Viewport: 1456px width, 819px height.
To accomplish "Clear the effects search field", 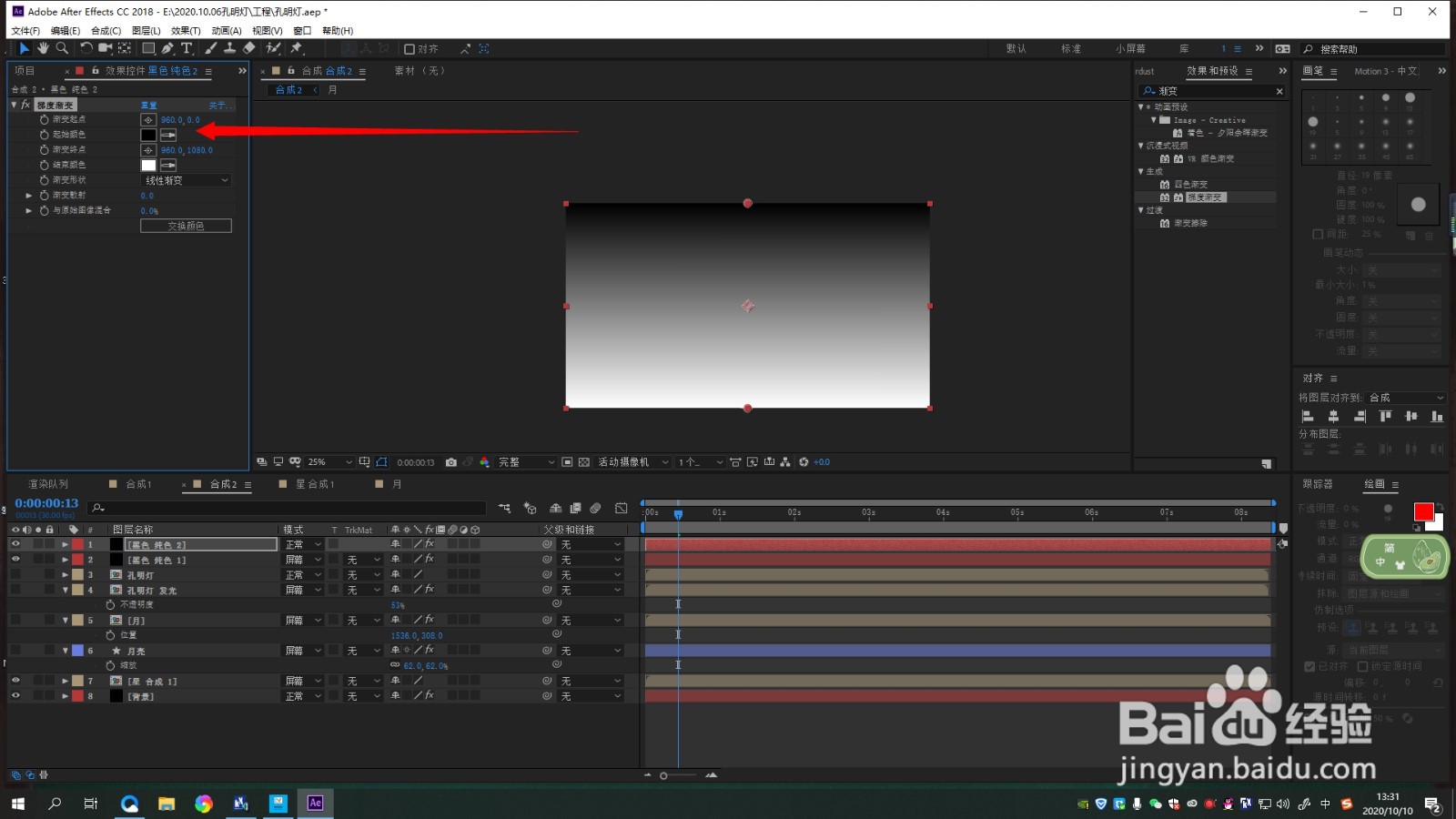I will (1279, 91).
